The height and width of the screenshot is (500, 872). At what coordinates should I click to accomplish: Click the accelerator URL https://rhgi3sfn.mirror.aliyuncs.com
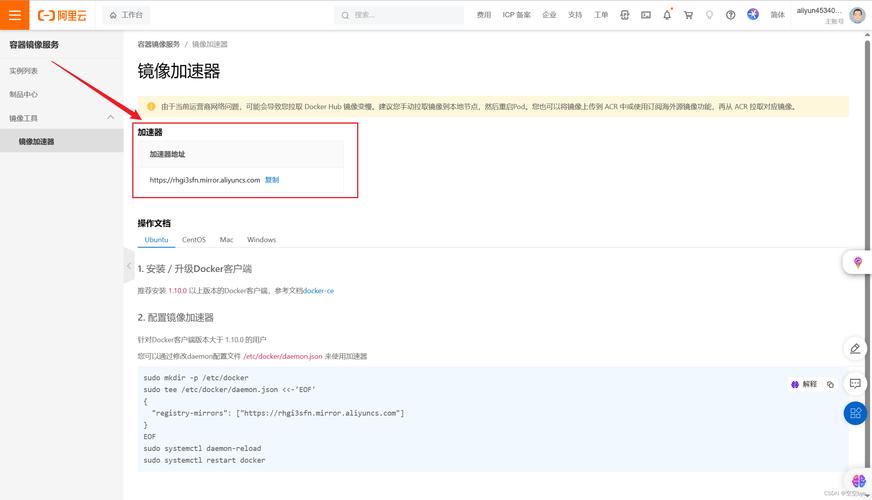[x=205, y=180]
